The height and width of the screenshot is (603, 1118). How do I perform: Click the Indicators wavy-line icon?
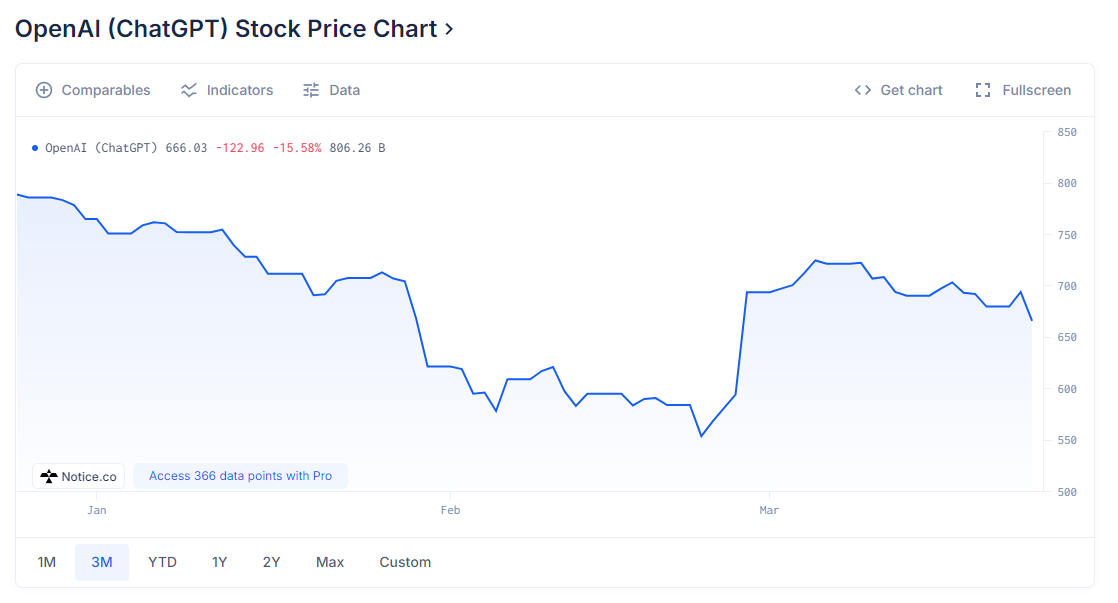click(x=189, y=91)
